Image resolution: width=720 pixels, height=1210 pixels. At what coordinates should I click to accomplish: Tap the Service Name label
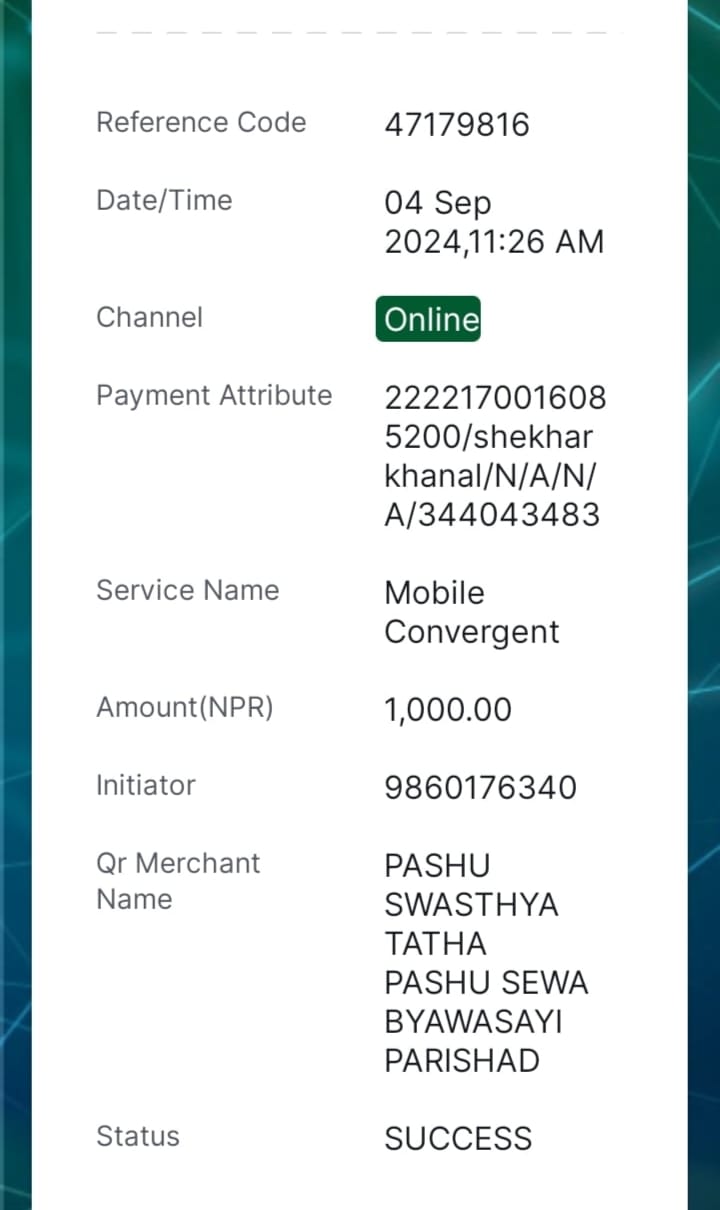(x=187, y=590)
